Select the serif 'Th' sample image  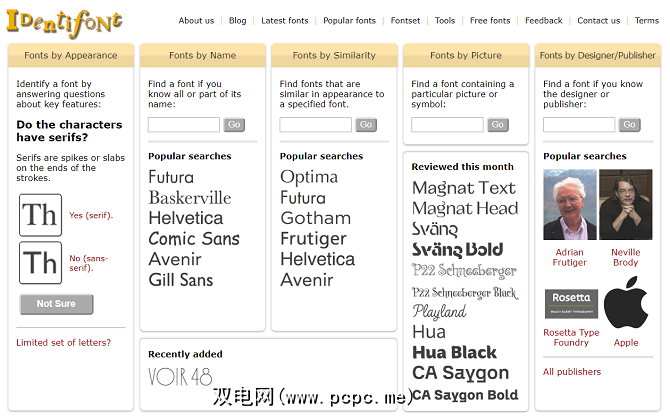41,215
